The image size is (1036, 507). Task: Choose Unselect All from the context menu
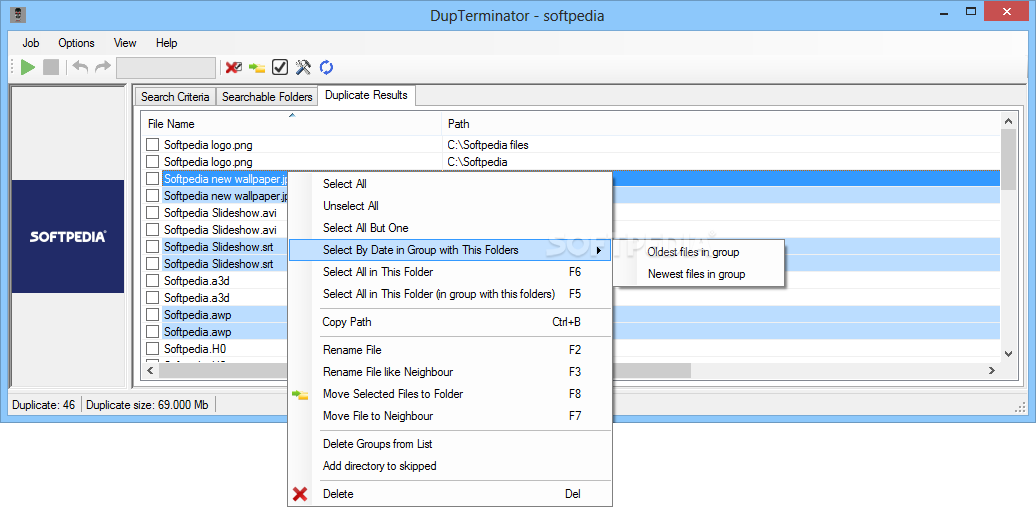click(x=351, y=206)
